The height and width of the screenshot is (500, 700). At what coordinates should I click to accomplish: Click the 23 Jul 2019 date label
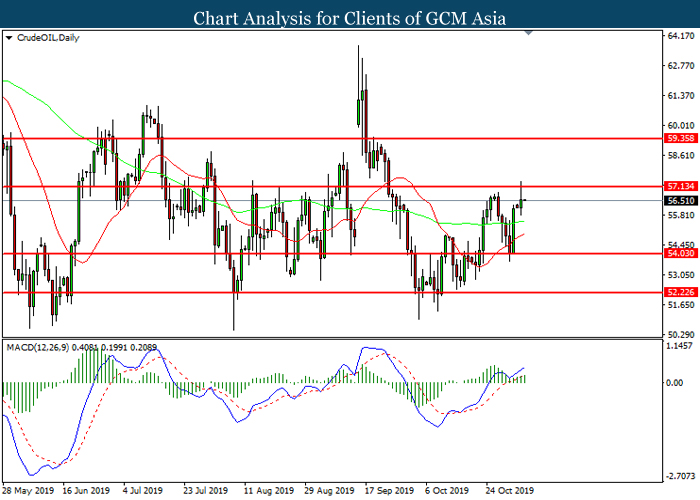[206, 491]
